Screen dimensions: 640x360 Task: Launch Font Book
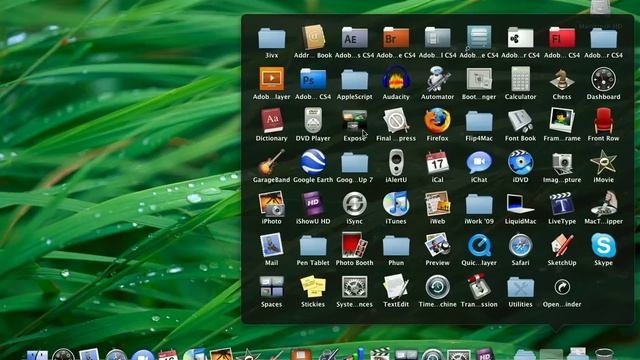(x=520, y=121)
